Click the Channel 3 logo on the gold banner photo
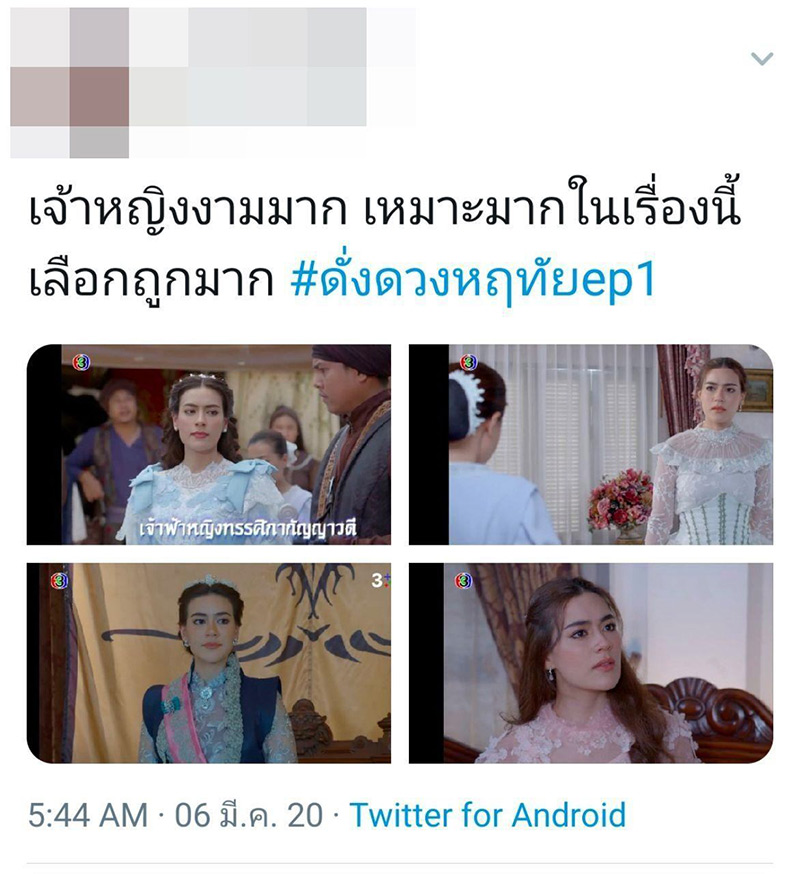Viewport: 800px width, 874px height. [x=59, y=581]
